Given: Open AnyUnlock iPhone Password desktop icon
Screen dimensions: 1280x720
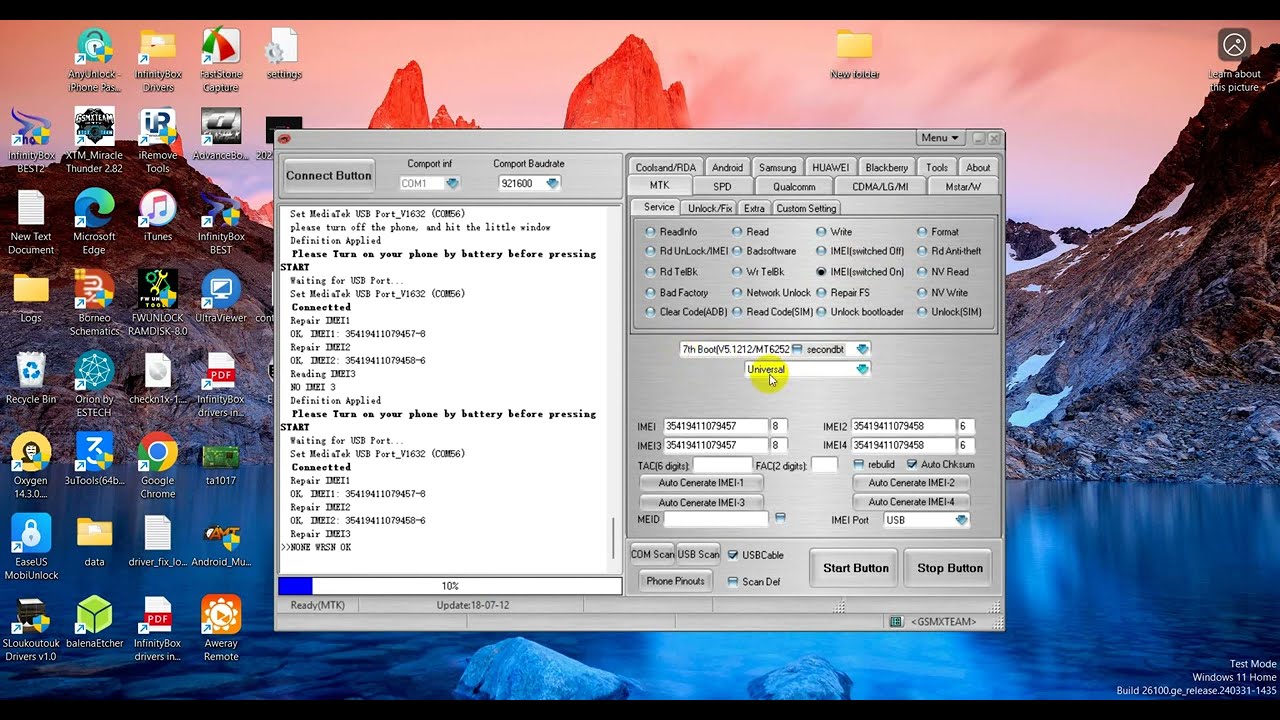Looking at the screenshot, I should click(x=94, y=58).
